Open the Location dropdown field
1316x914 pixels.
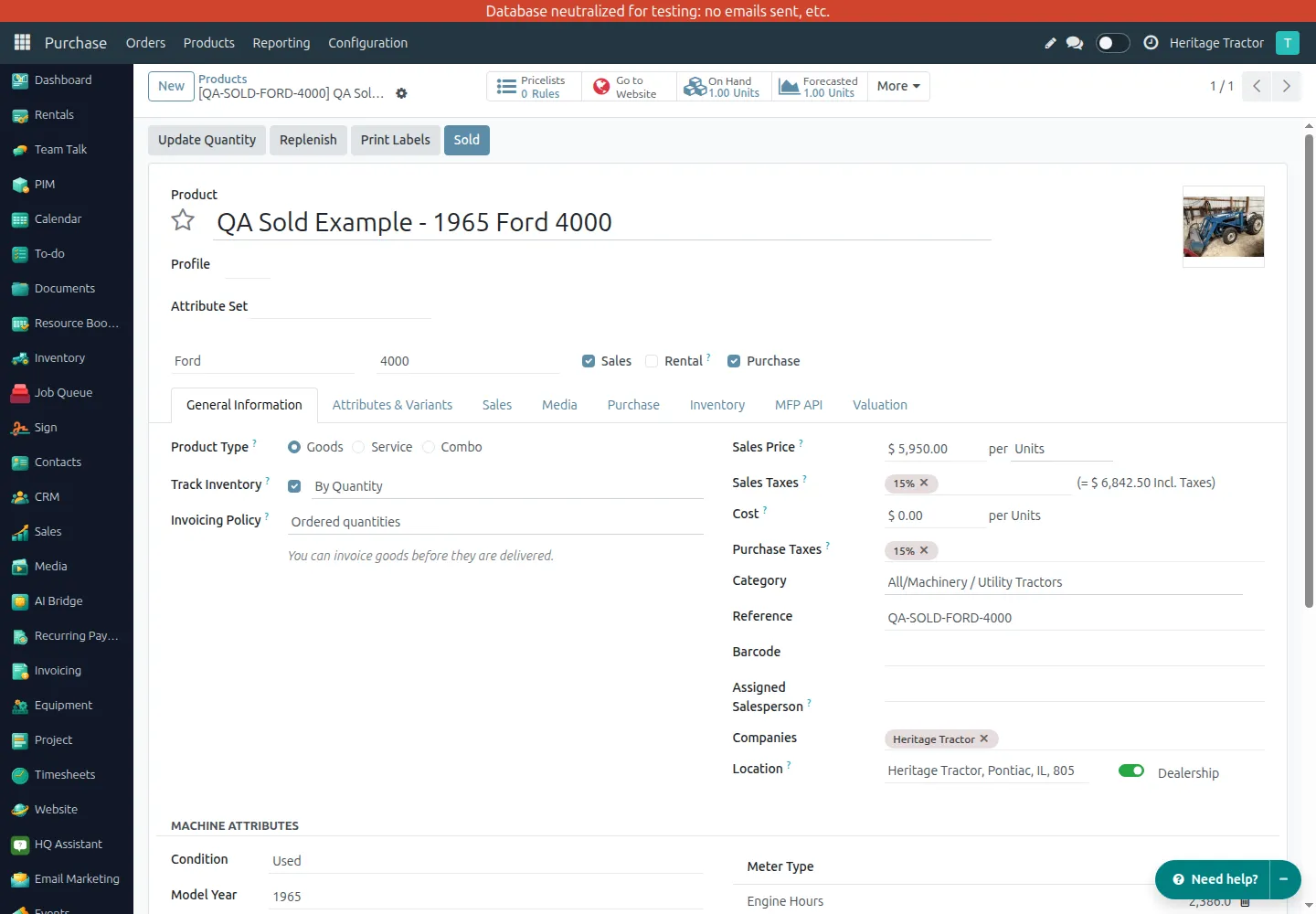click(x=987, y=771)
